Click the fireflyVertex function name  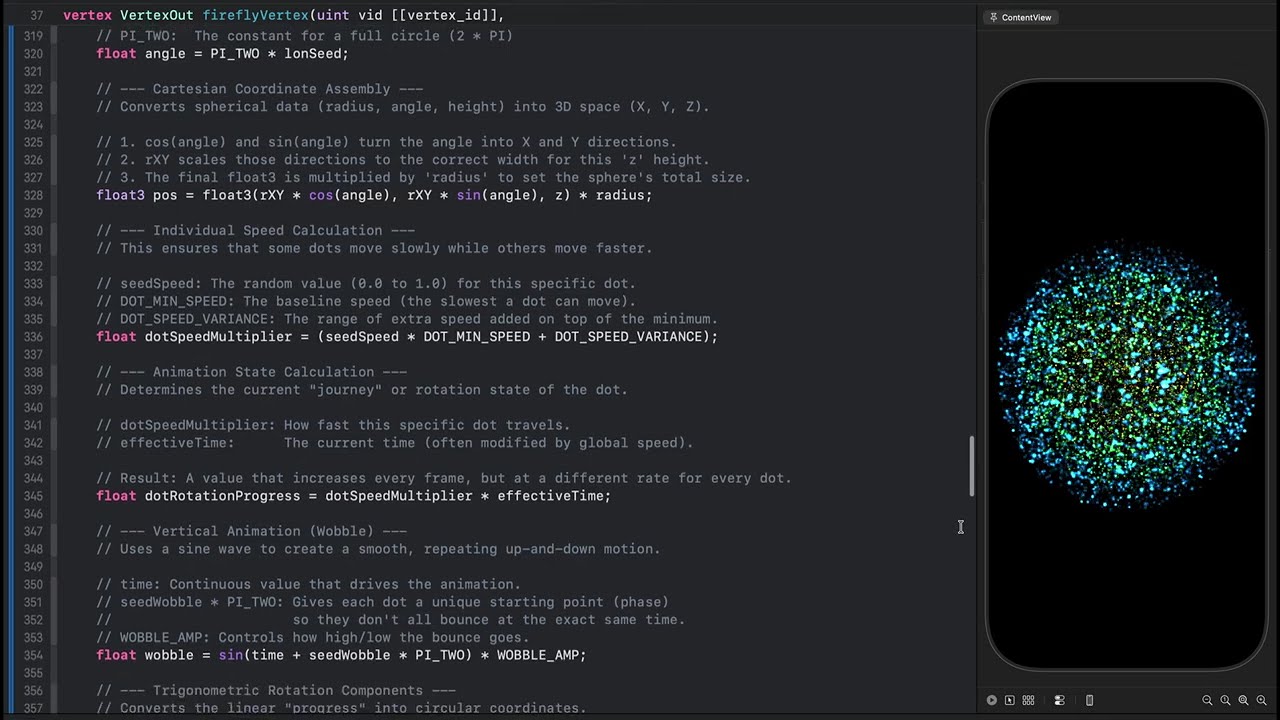tap(255, 16)
